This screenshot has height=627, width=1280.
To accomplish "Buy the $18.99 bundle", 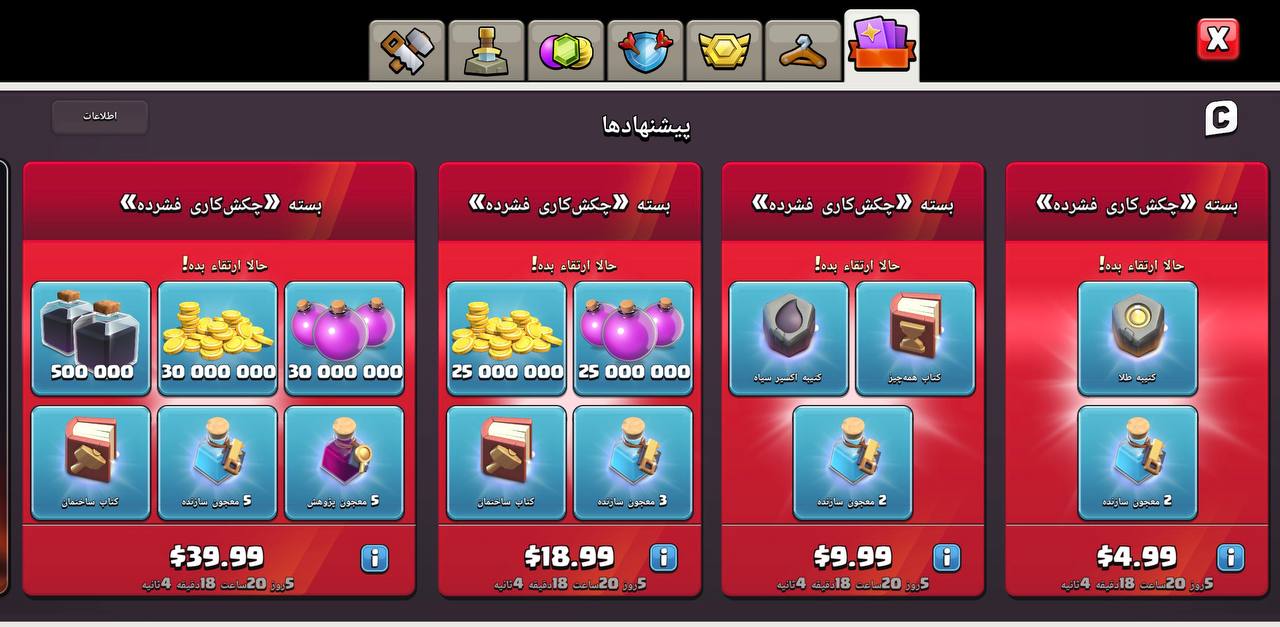I will (569, 556).
